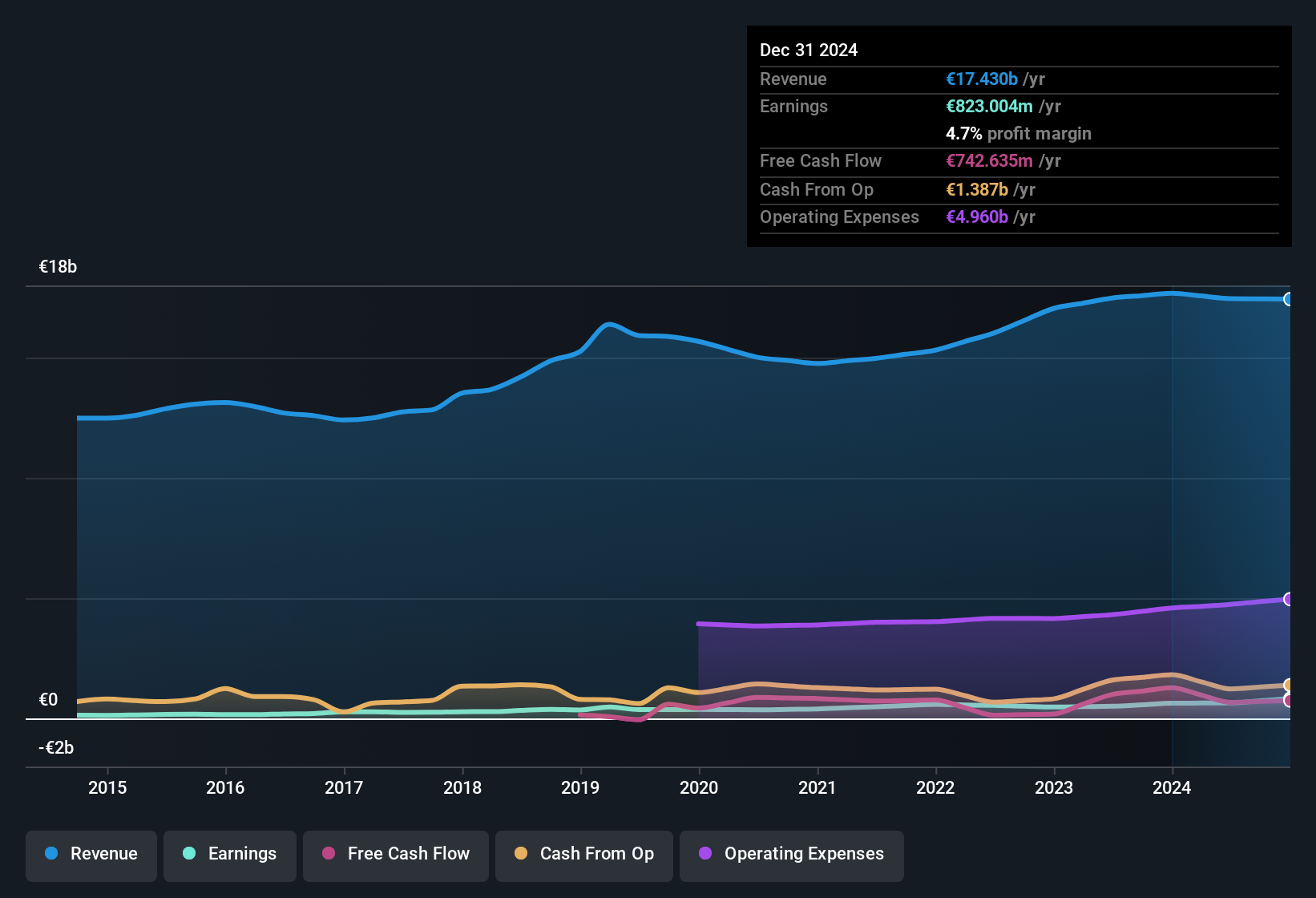Click the Free Cash Flow row label in tooltip
This screenshot has height=898, width=1316.
pos(821,160)
